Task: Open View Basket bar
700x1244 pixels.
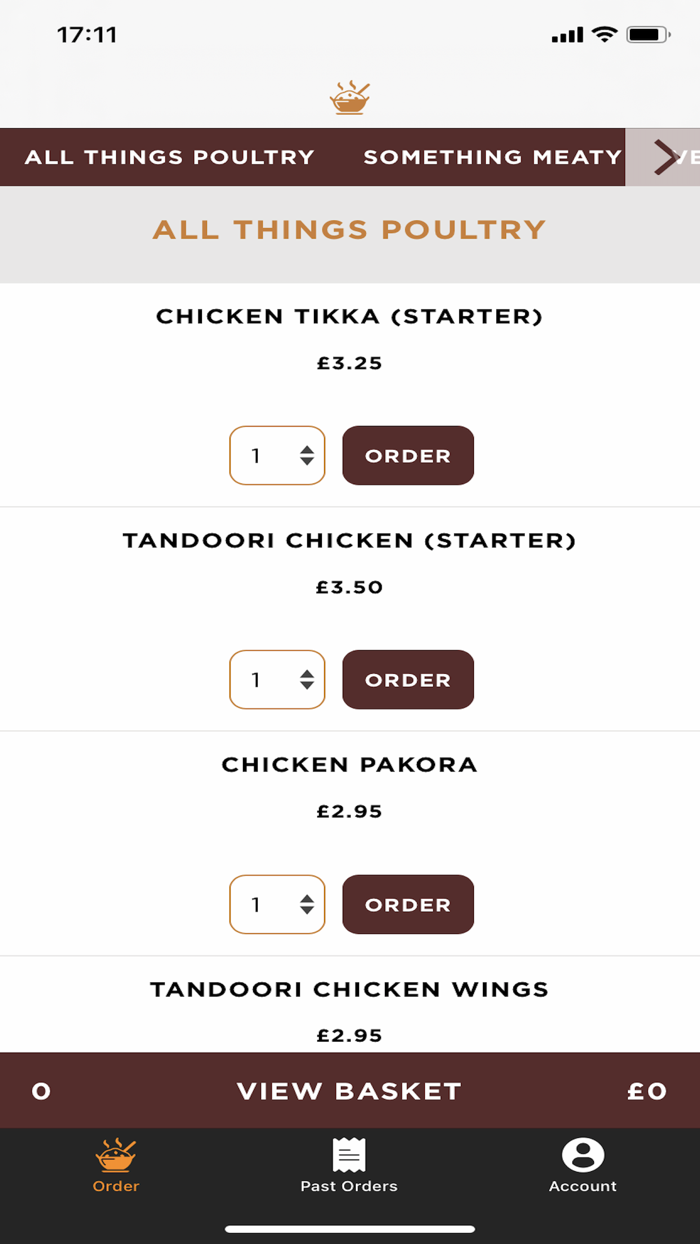Action: point(349,1091)
